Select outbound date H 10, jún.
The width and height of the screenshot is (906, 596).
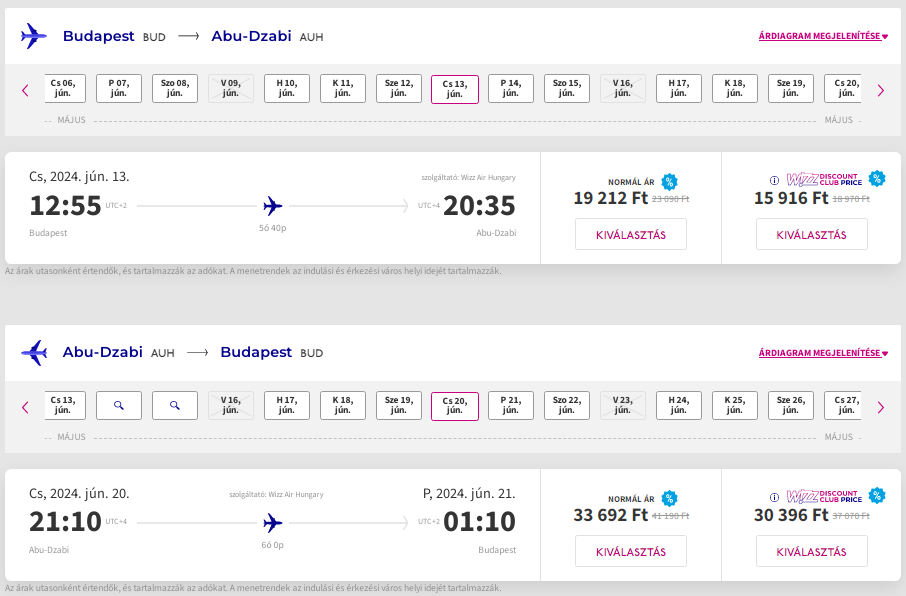287,88
